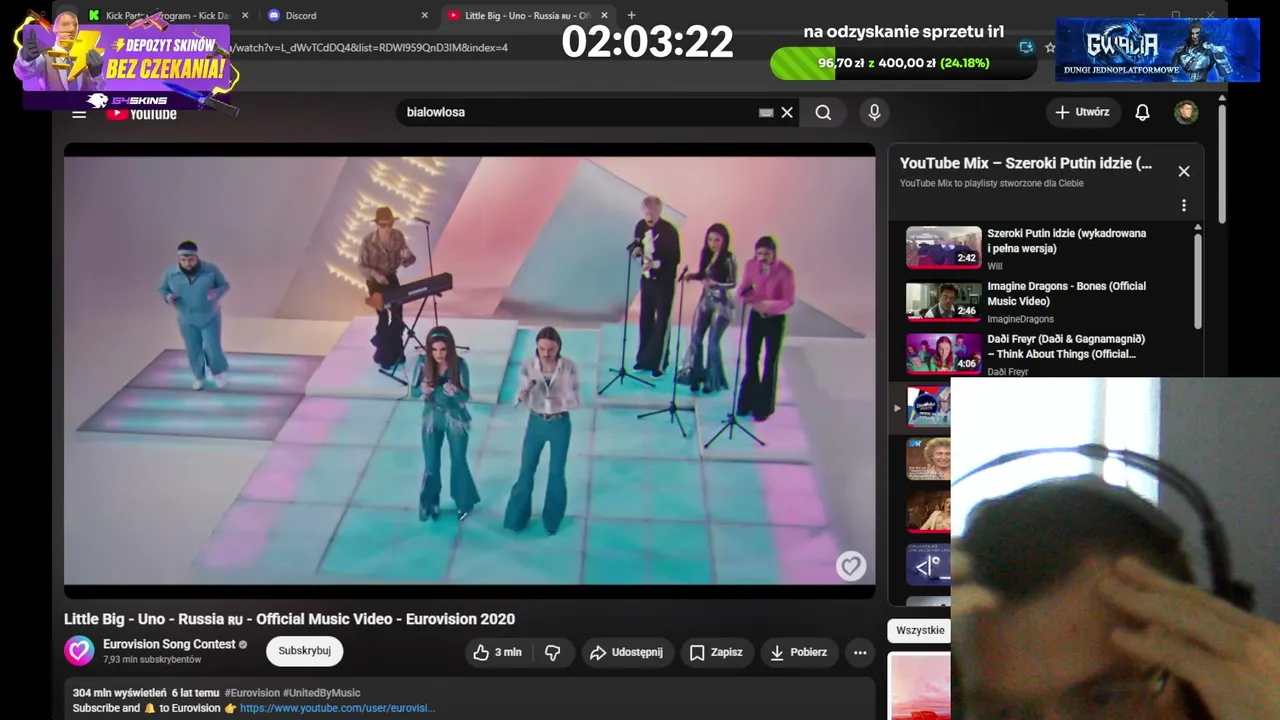The image size is (1280, 720).
Task: Clear the search query 'bialowlosa'
Action: tap(787, 113)
